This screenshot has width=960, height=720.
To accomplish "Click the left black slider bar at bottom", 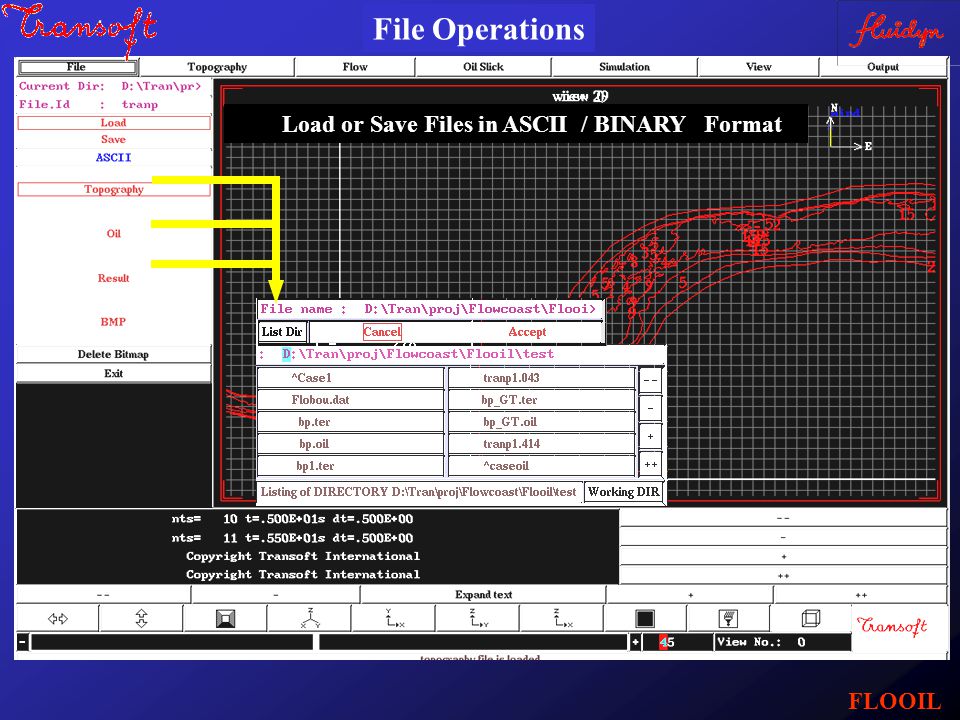I will [x=172, y=642].
